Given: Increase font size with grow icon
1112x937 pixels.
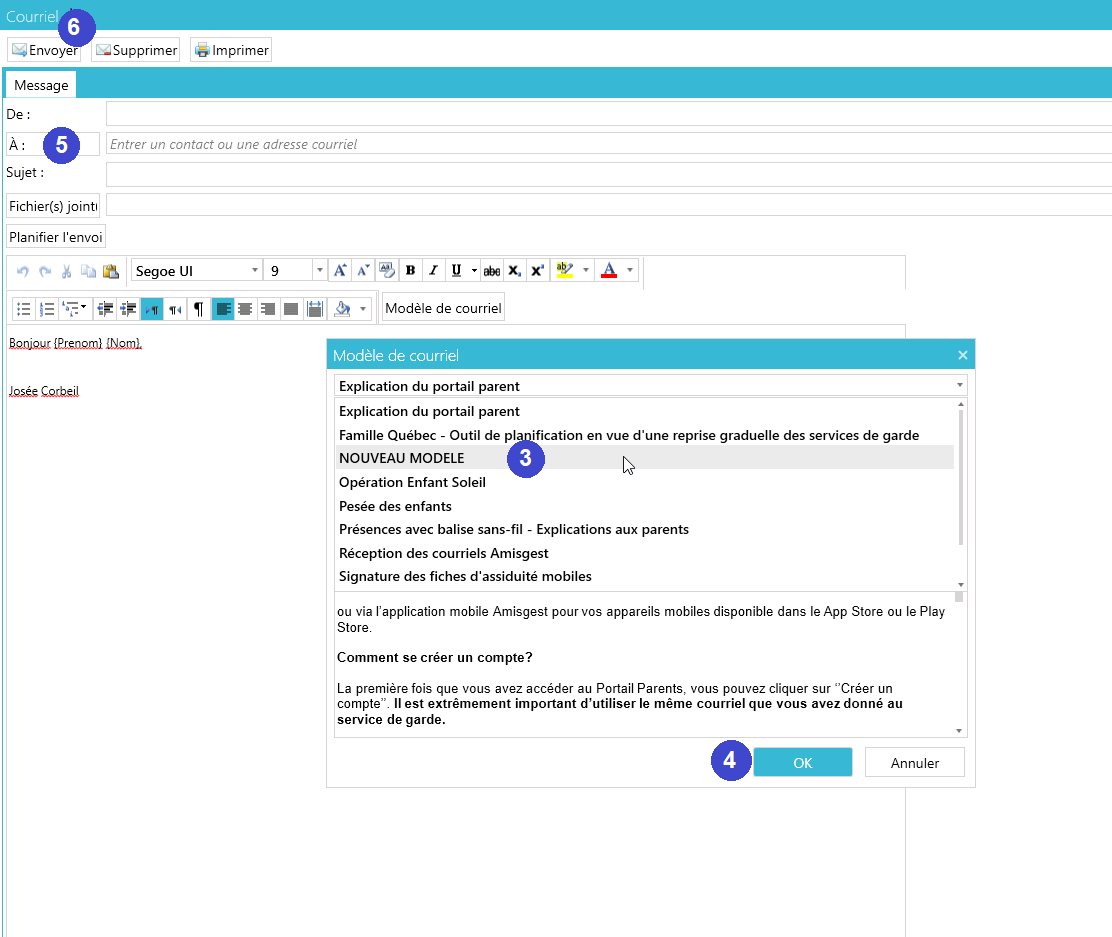Looking at the screenshot, I should [340, 270].
